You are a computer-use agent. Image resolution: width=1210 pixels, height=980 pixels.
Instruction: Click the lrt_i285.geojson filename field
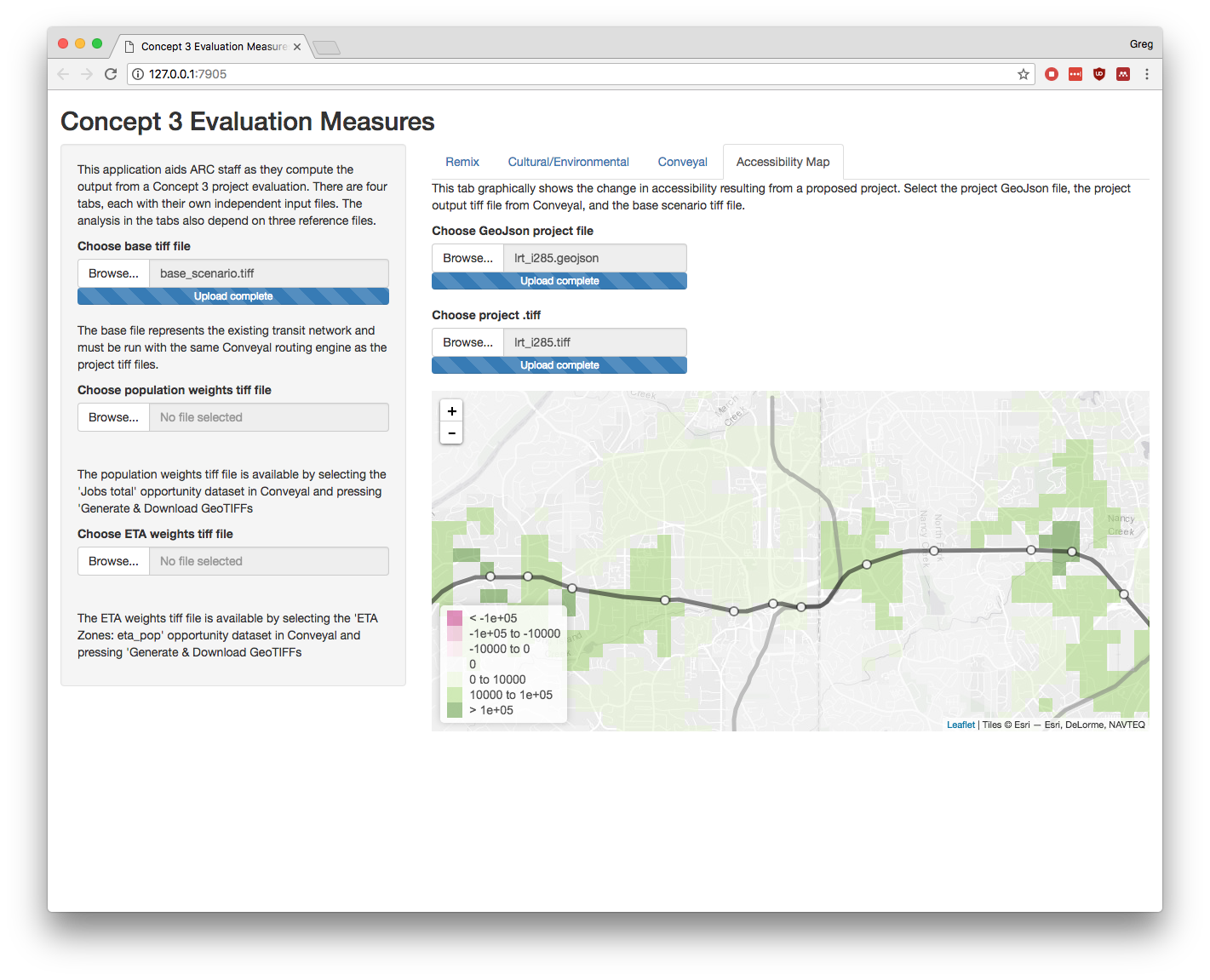[x=595, y=258]
